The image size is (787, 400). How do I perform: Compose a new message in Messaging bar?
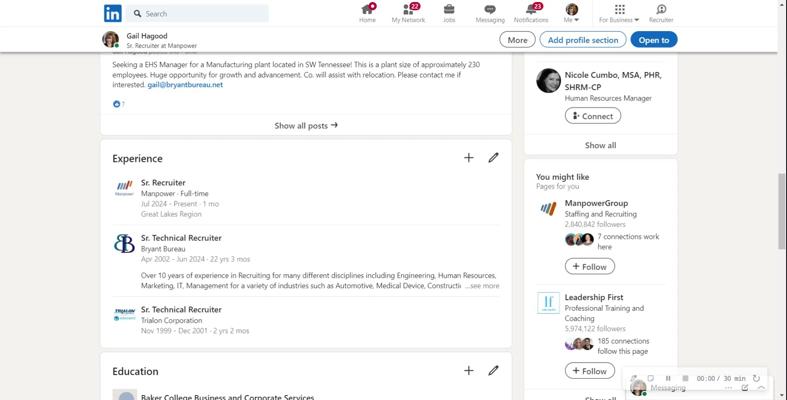click(745, 388)
